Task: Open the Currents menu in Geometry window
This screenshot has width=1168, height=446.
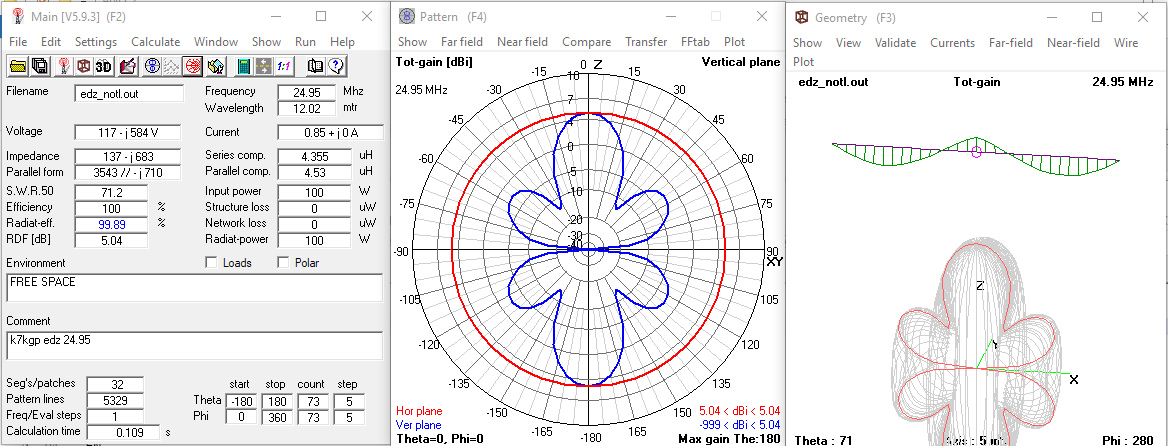Action: point(952,42)
